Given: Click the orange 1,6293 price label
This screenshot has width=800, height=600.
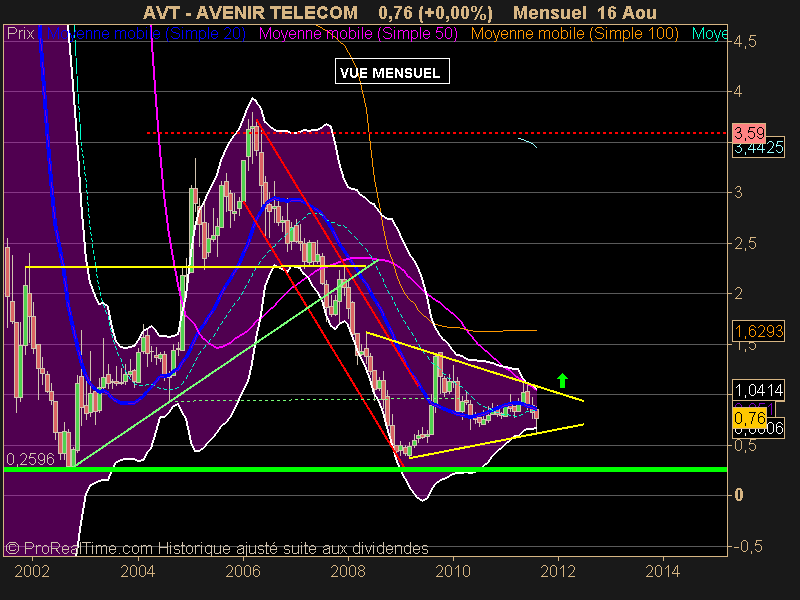Looking at the screenshot, I should pyautogui.click(x=759, y=332).
